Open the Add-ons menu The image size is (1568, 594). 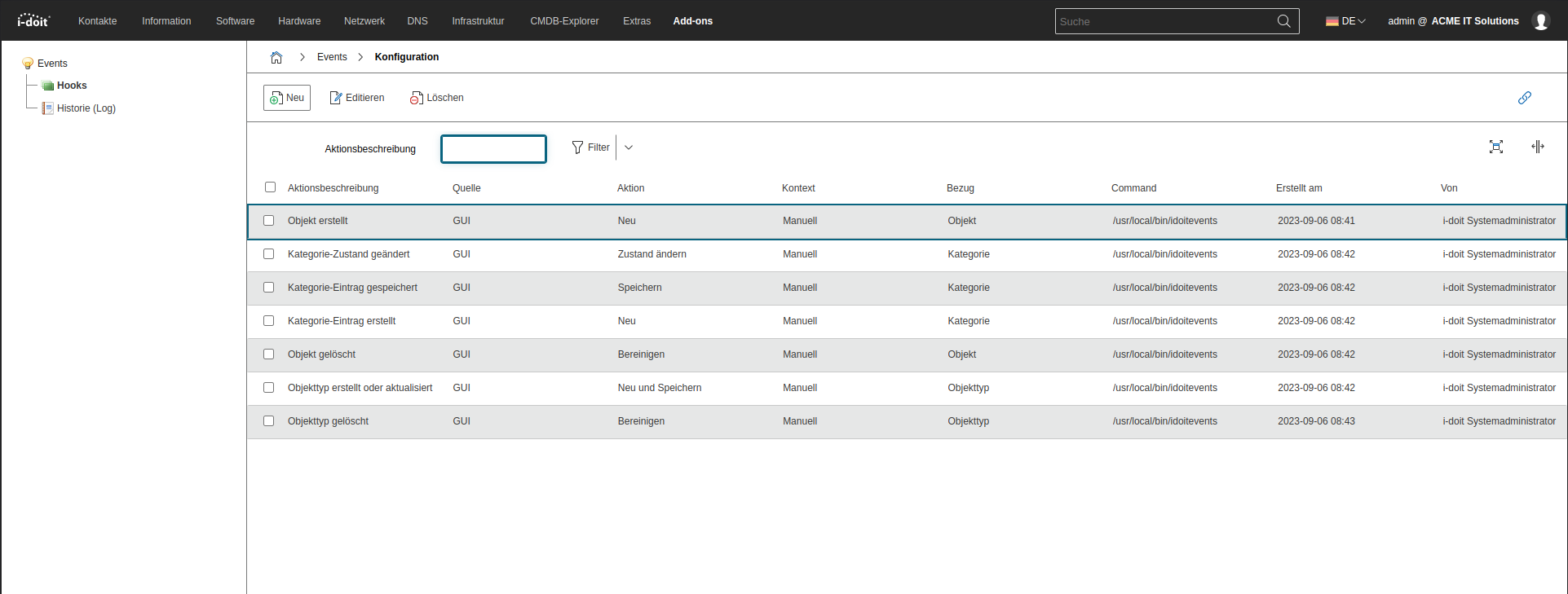coord(692,21)
